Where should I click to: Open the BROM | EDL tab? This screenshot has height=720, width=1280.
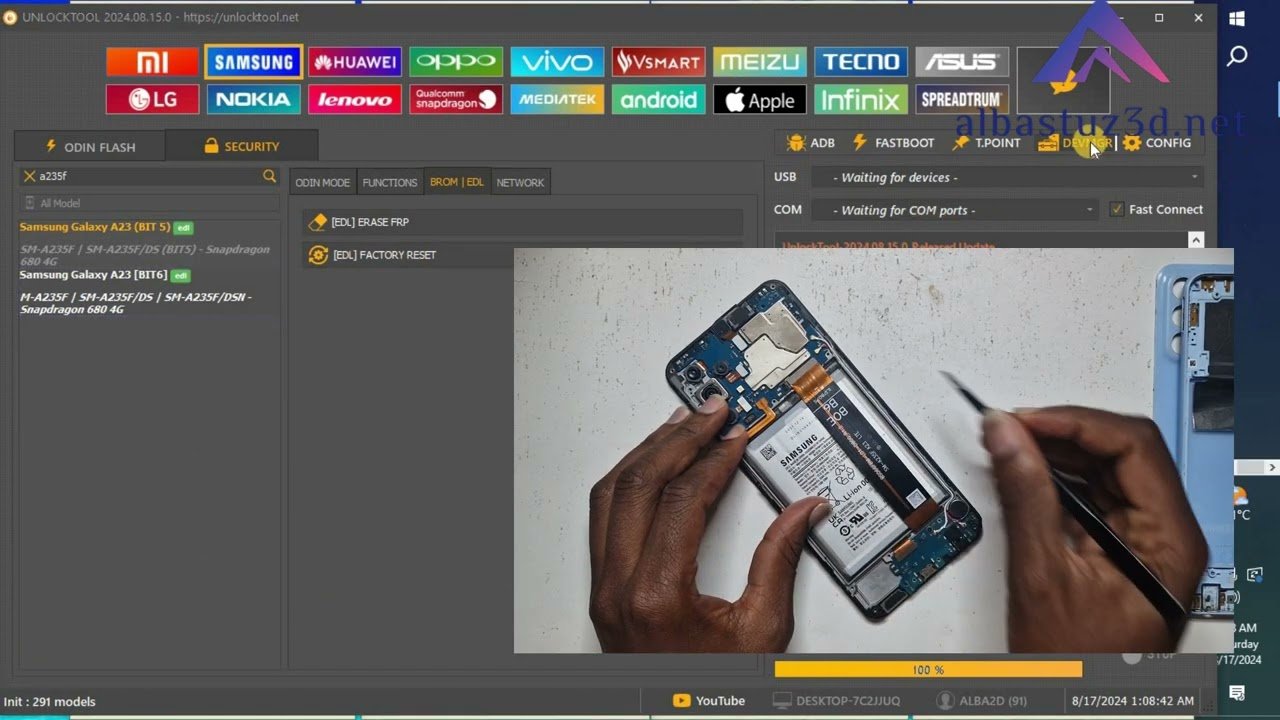coord(457,182)
